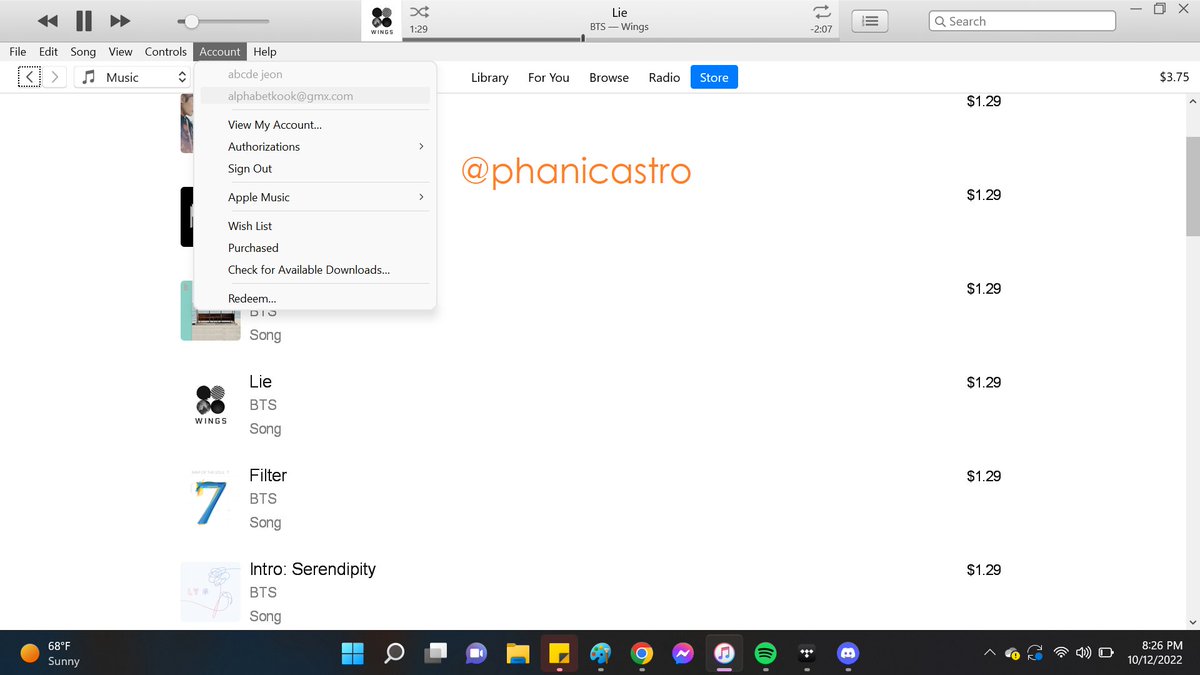Open the Song menu

click(83, 52)
